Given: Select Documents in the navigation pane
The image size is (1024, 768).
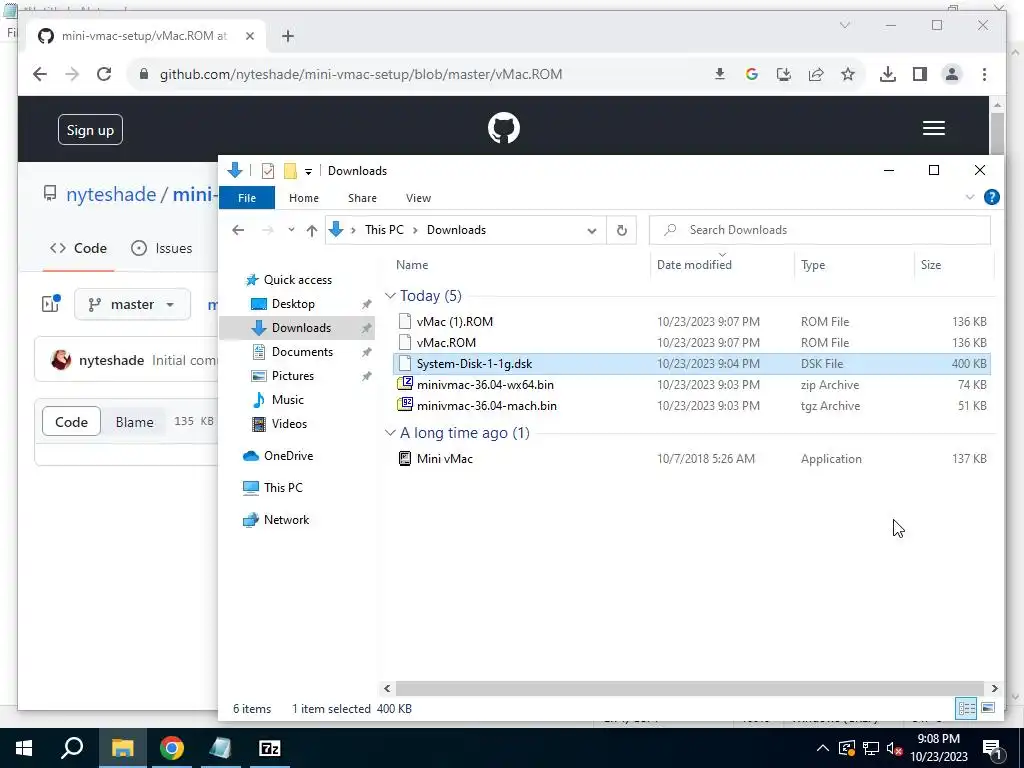Looking at the screenshot, I should coord(302,351).
